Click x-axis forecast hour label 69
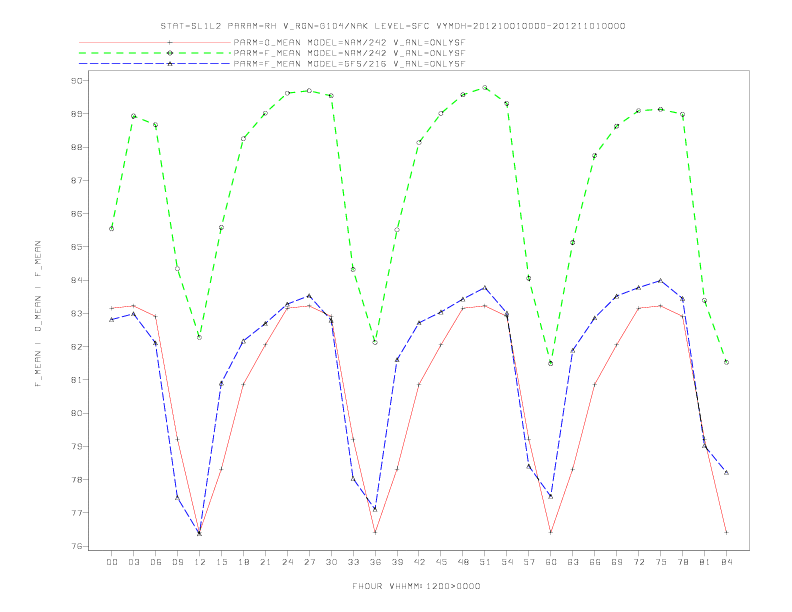Screen dimensions: 792x612 pos(617,562)
